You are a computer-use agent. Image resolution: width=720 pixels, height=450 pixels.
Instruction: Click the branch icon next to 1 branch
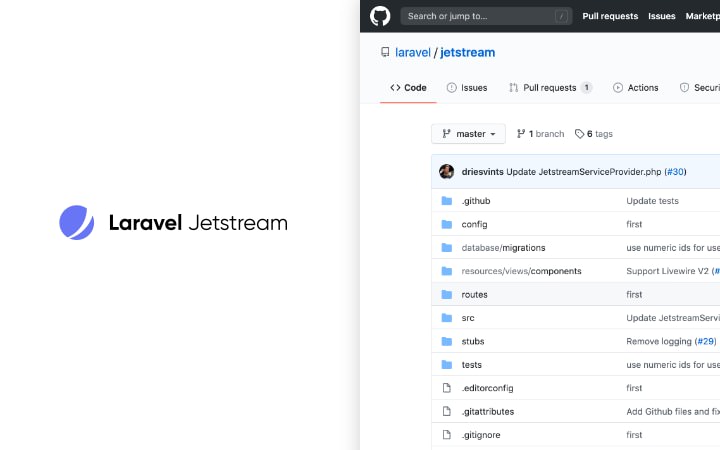coord(521,134)
